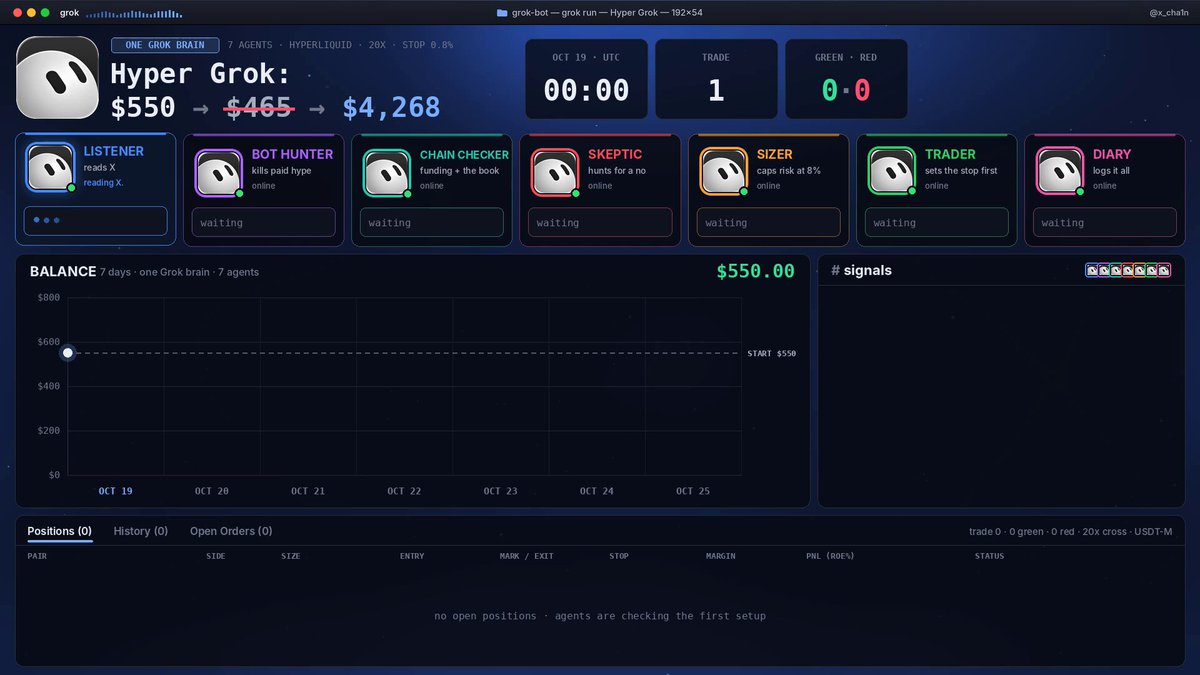Select the Listener agent avatar
The image size is (1200, 675).
coord(51,168)
